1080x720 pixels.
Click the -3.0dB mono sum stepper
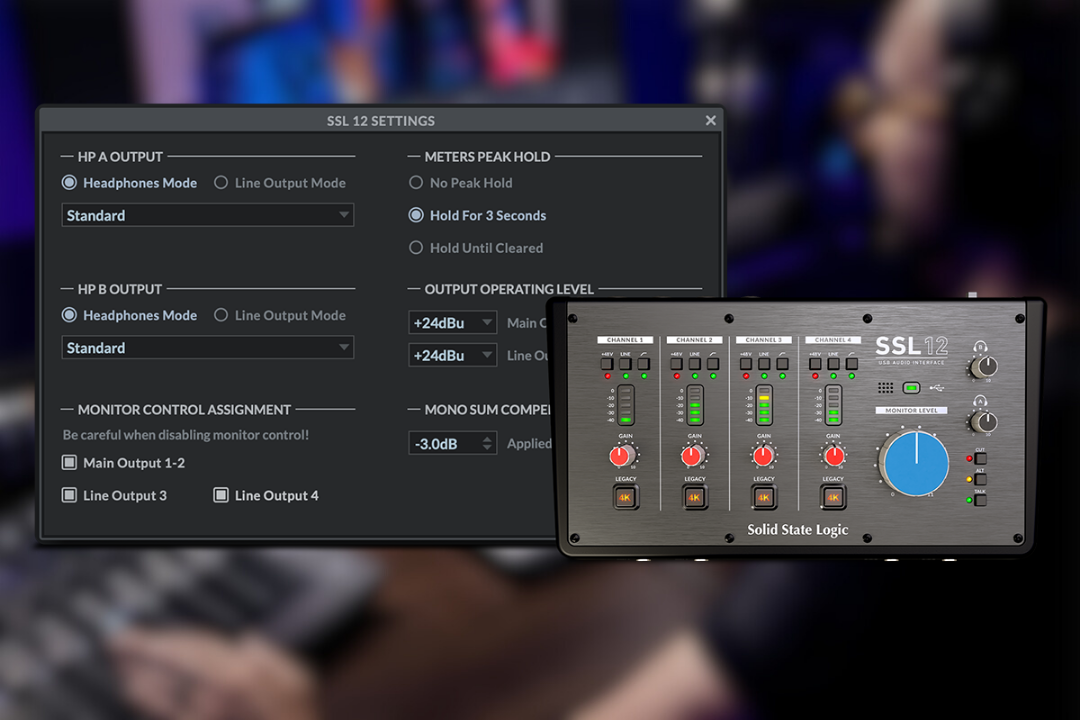(453, 443)
